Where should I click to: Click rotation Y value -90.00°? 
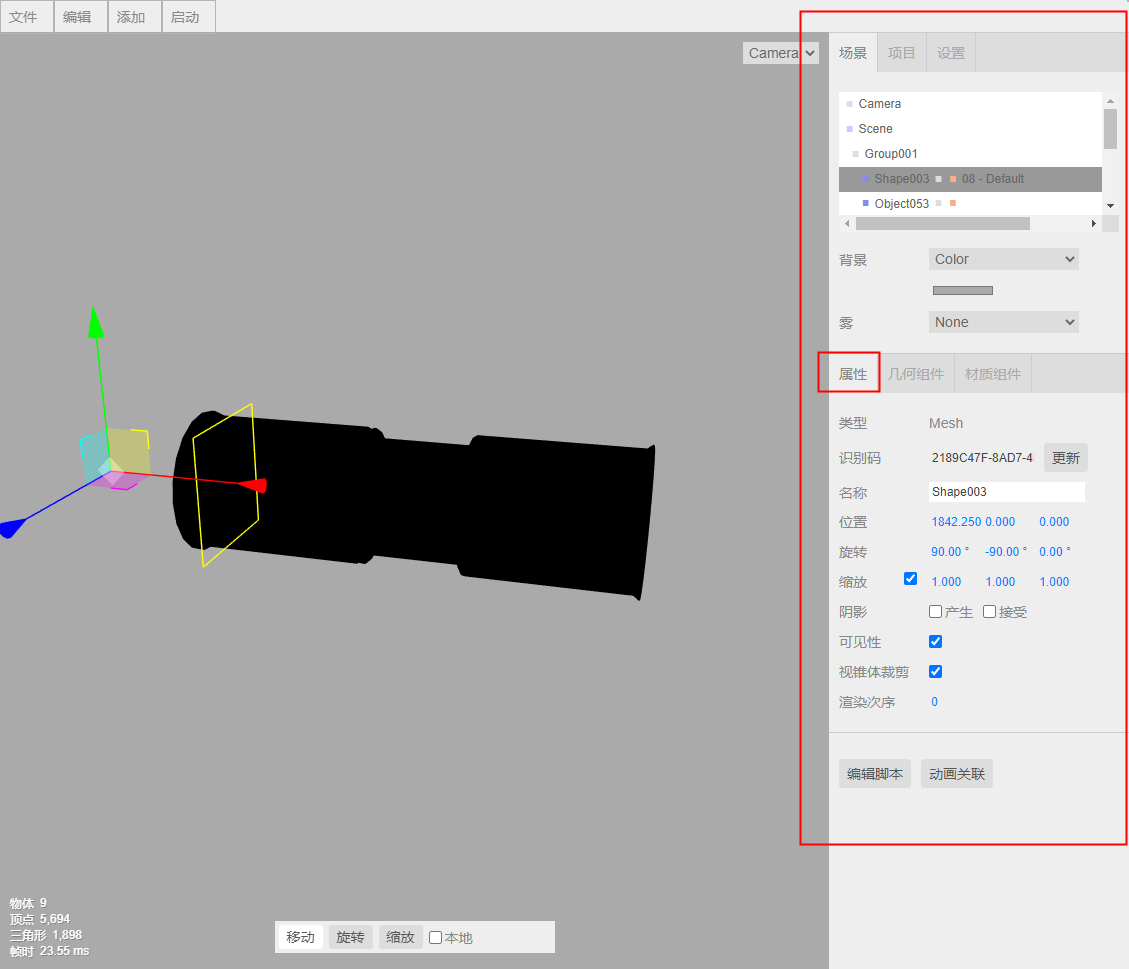1006,551
